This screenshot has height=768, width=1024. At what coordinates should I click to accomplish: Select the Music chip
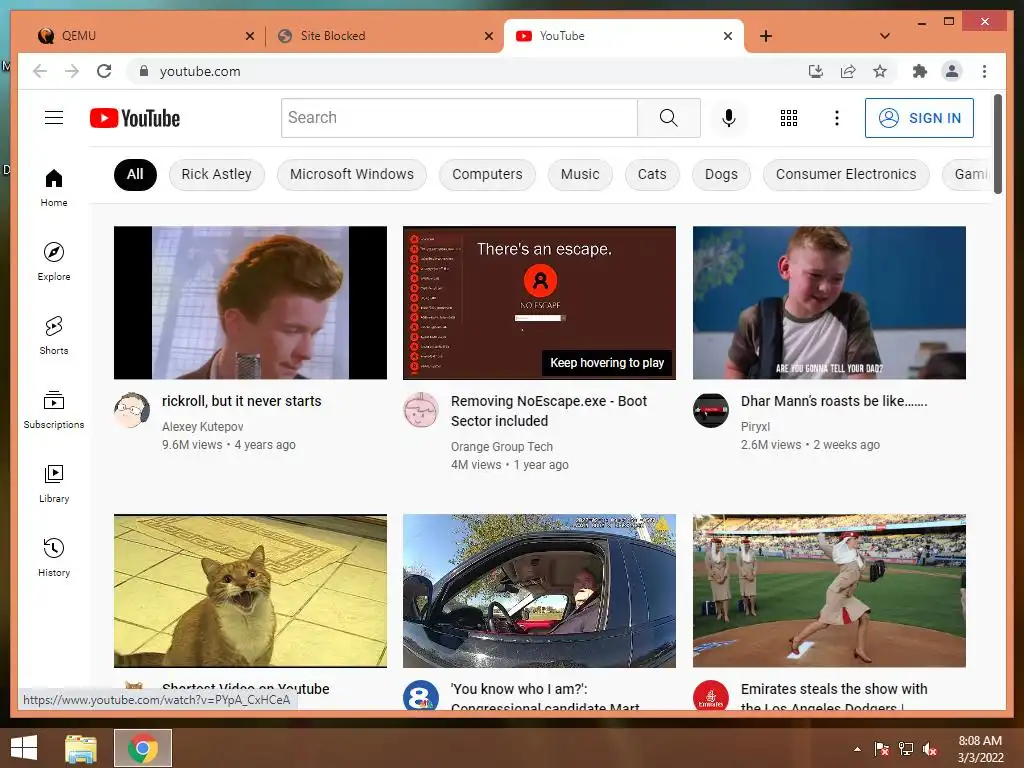[580, 174]
